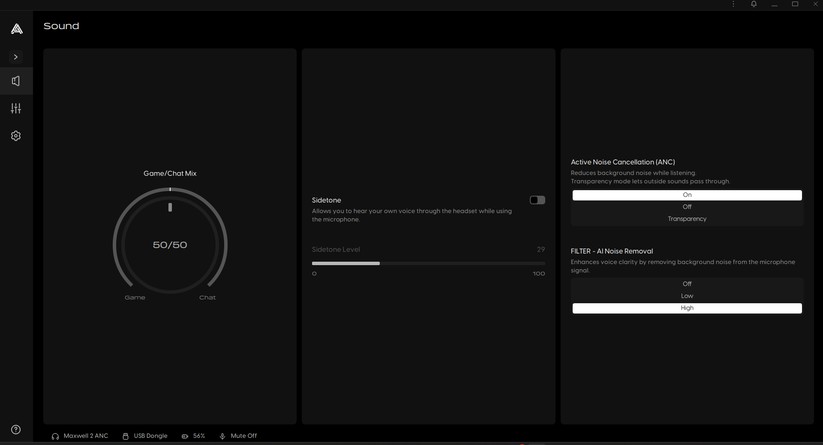Click the headset icon beside Maxwell 2 ANC

pyautogui.click(x=55, y=436)
